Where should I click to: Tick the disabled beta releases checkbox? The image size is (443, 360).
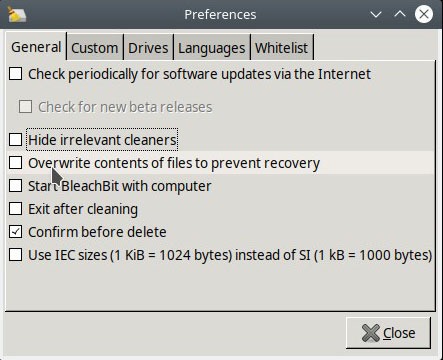tap(25, 107)
